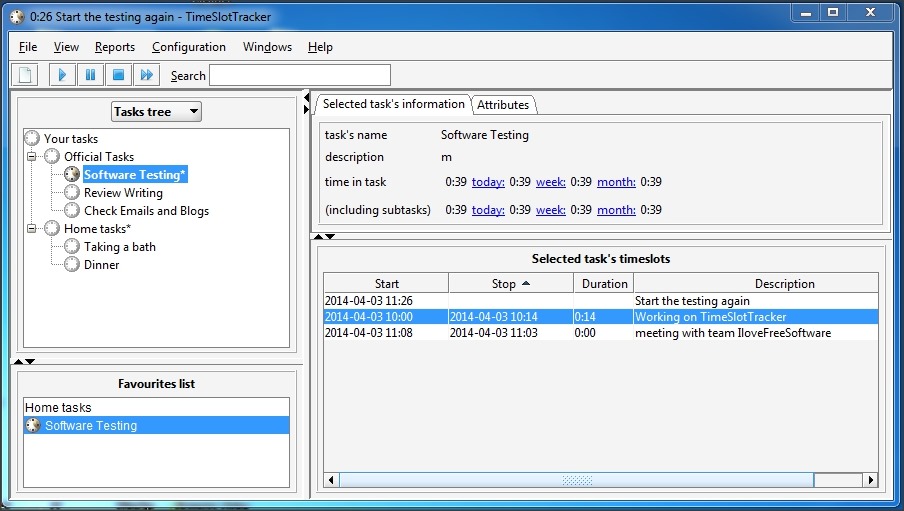Open the Tasks tree dropdown
904x511 pixels.
(156, 112)
